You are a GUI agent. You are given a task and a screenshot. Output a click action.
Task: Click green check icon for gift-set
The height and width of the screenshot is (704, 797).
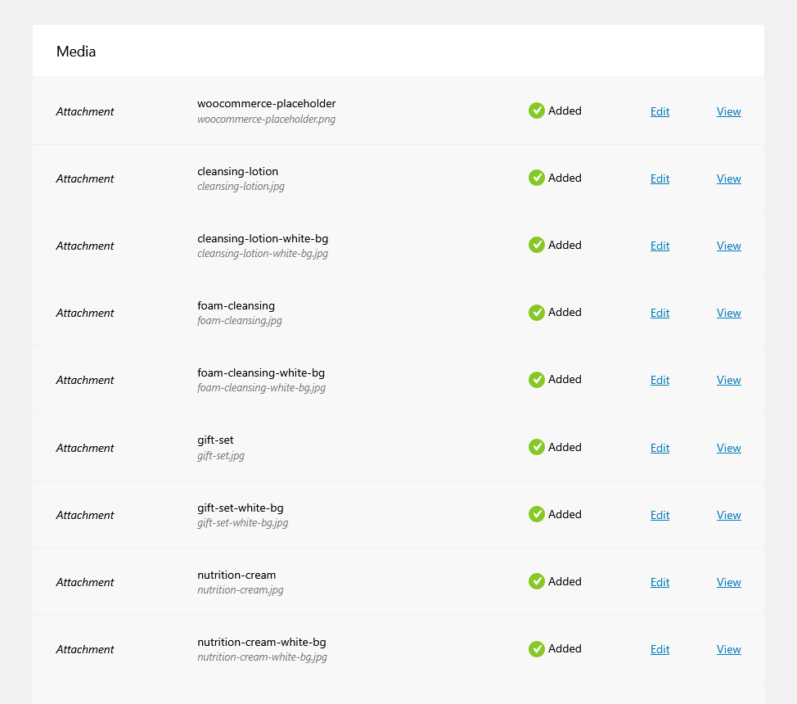536,447
